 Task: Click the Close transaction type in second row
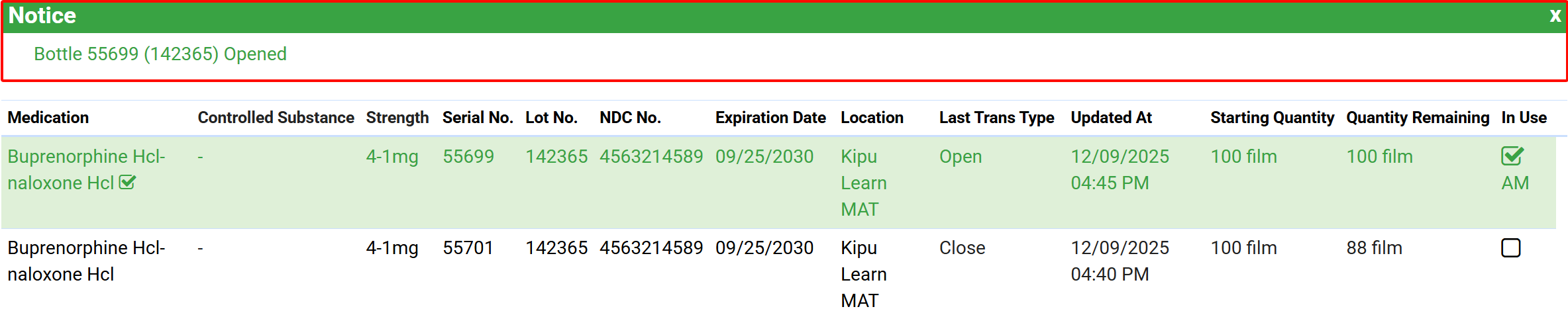click(962, 248)
